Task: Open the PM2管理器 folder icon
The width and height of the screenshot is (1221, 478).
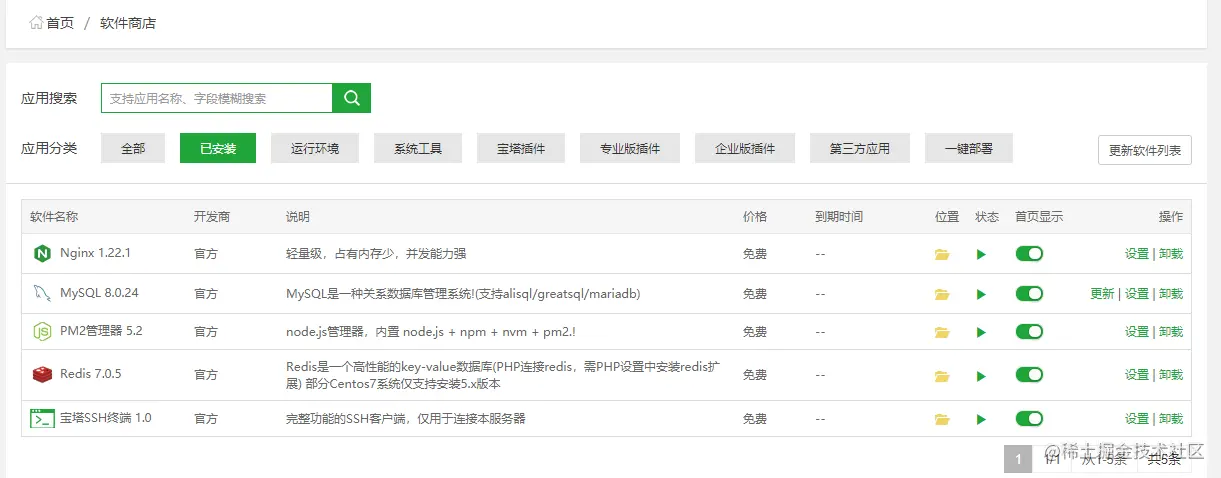Action: [x=941, y=332]
